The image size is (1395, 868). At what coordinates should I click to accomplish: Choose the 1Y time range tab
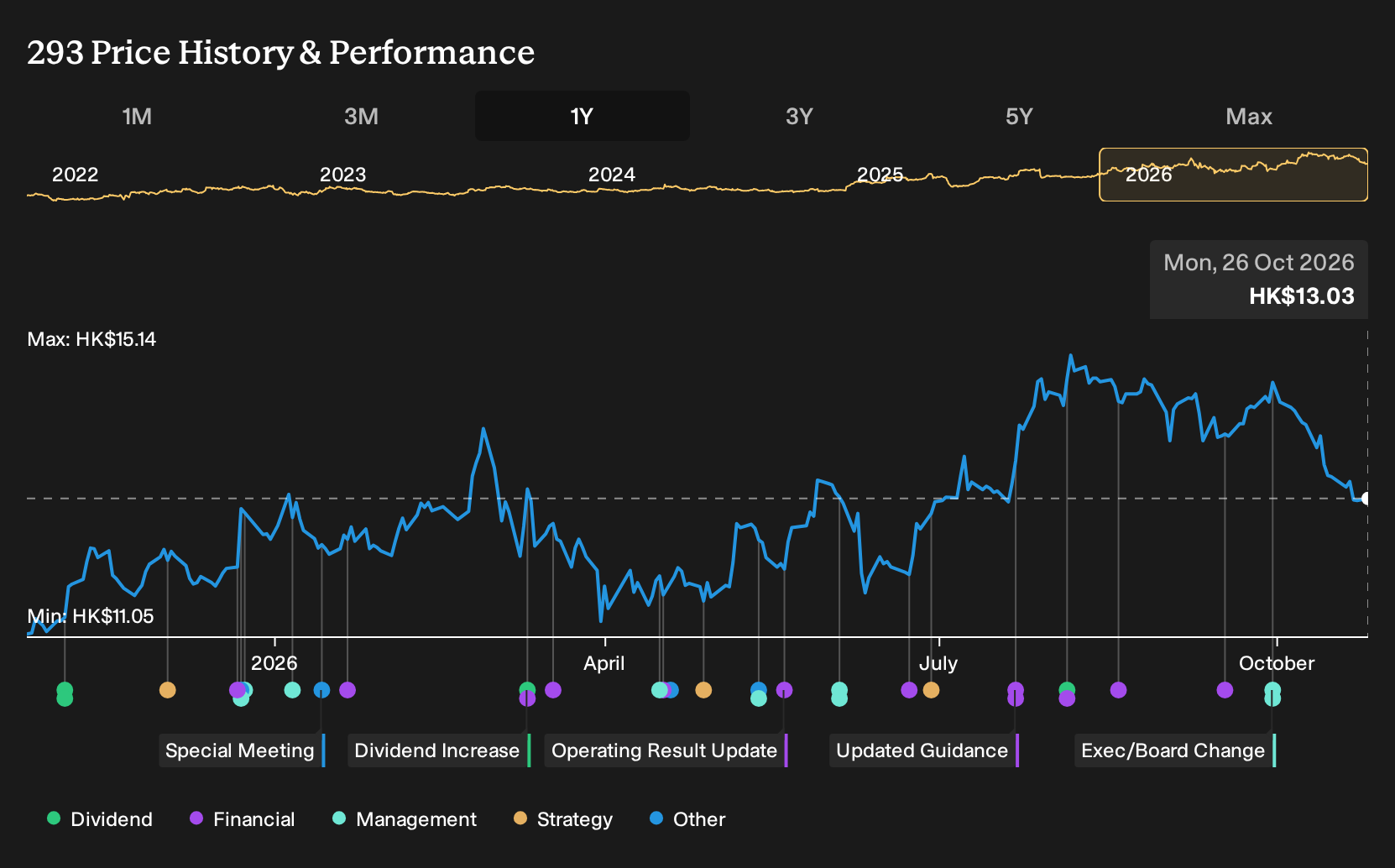[x=582, y=116]
